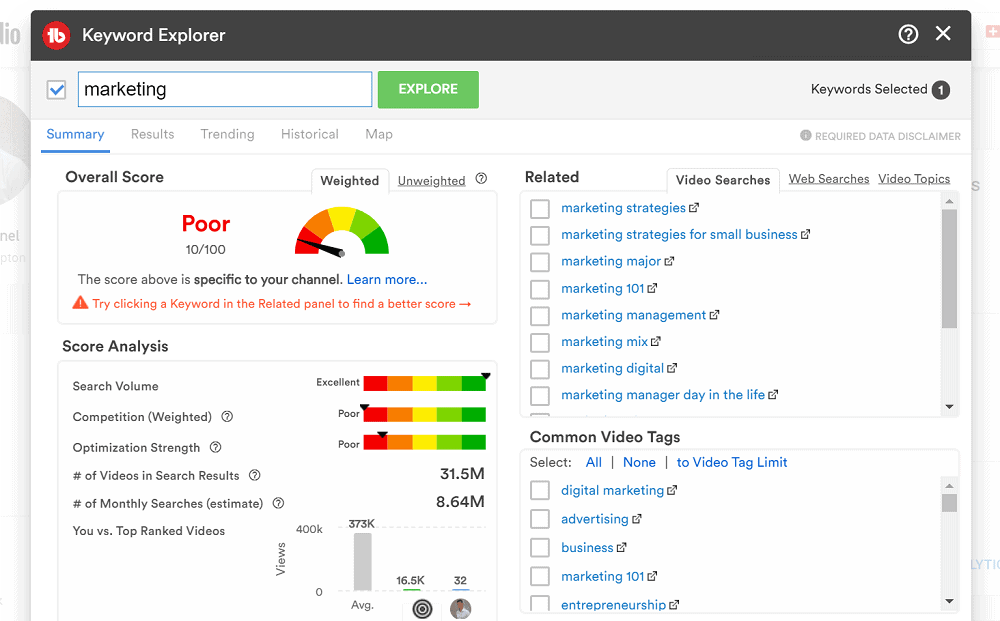Select All common video tags
The width and height of the screenshot is (1000, 621).
(594, 462)
